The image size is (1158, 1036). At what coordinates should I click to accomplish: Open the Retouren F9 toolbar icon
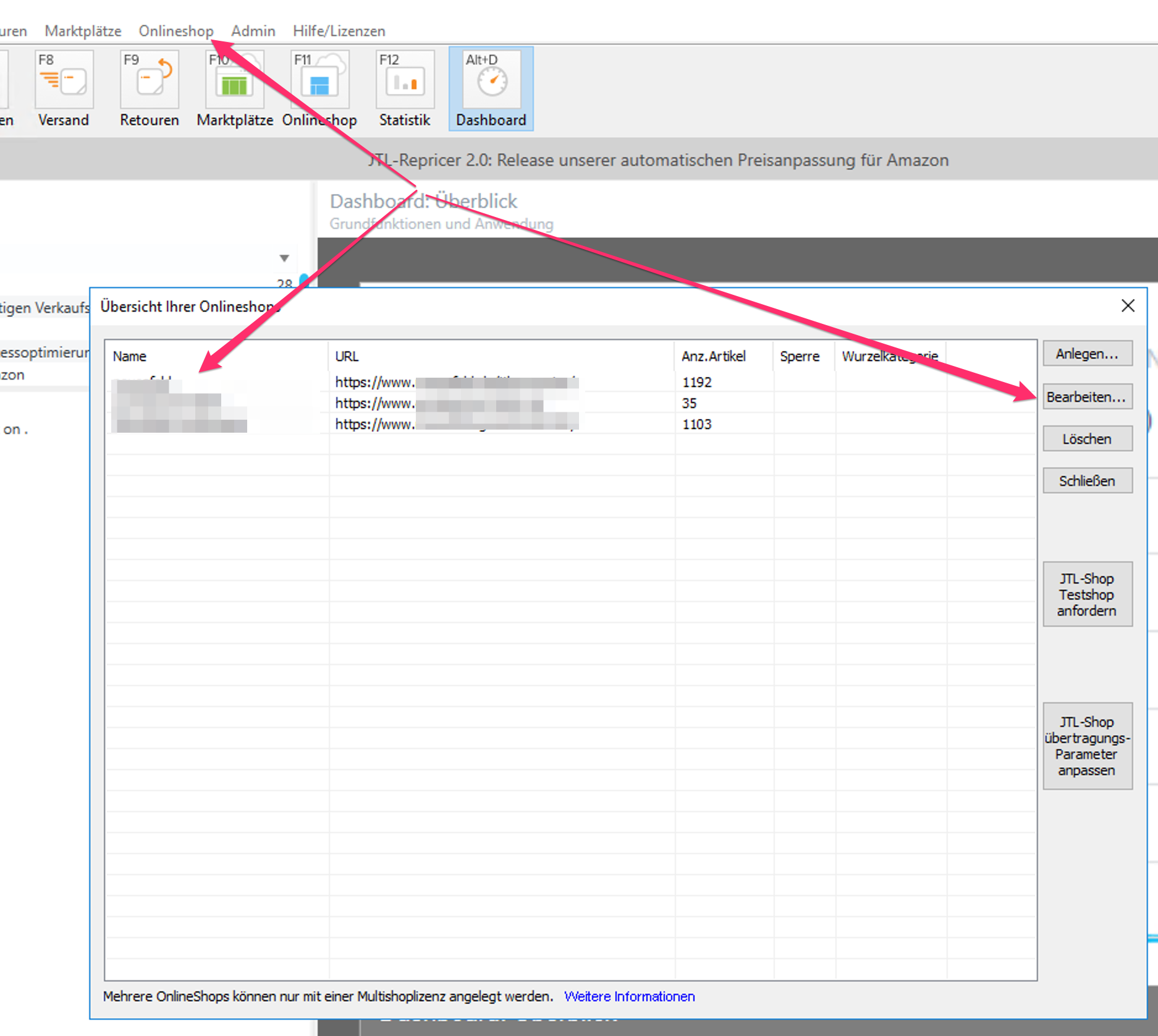click(150, 88)
